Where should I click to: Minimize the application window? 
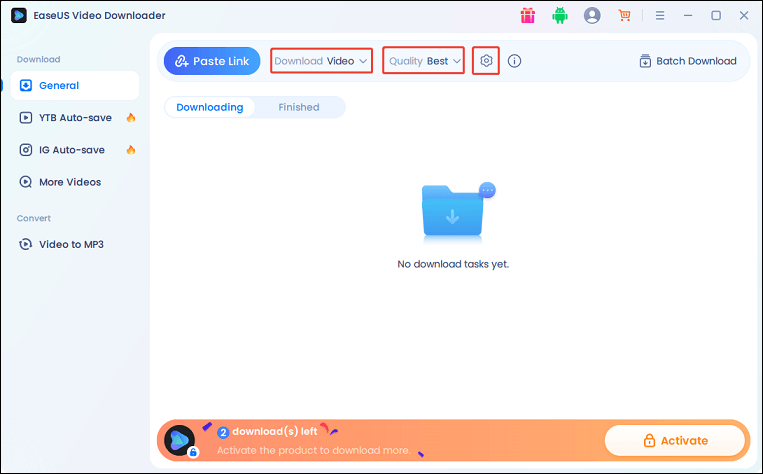(x=688, y=16)
